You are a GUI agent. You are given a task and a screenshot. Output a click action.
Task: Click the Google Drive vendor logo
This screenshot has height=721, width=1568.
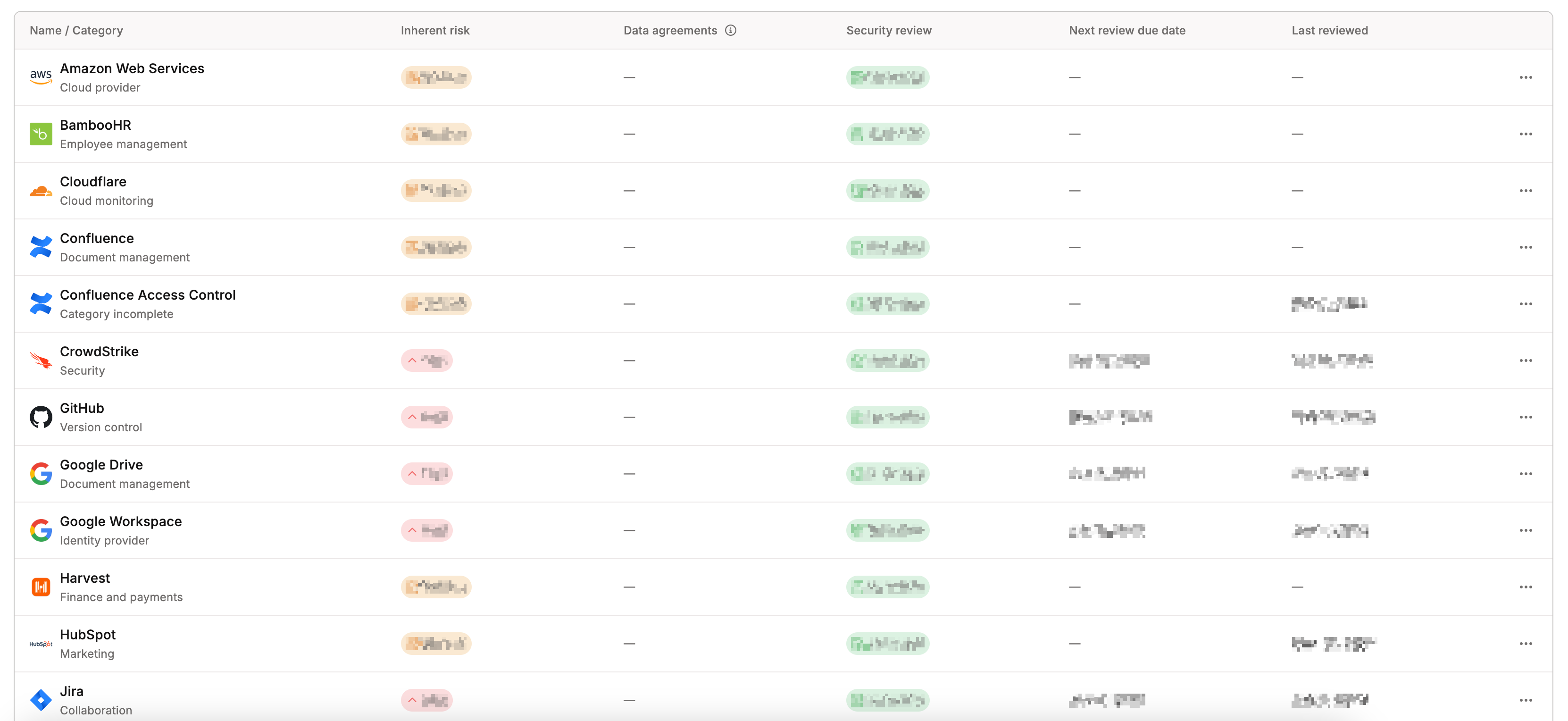click(x=41, y=474)
